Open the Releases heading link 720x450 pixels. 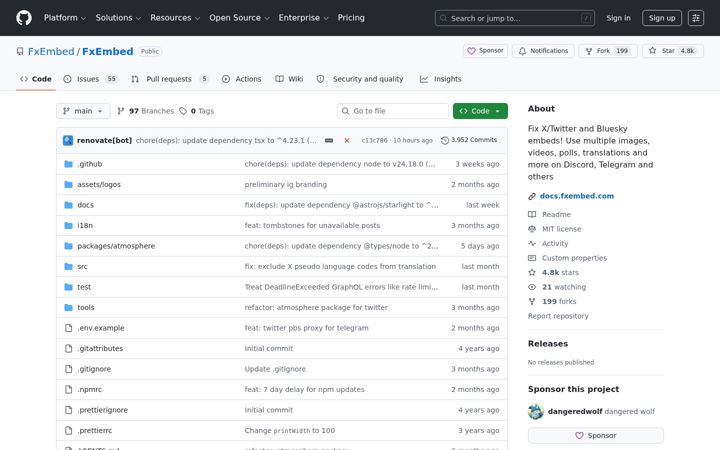click(x=548, y=344)
